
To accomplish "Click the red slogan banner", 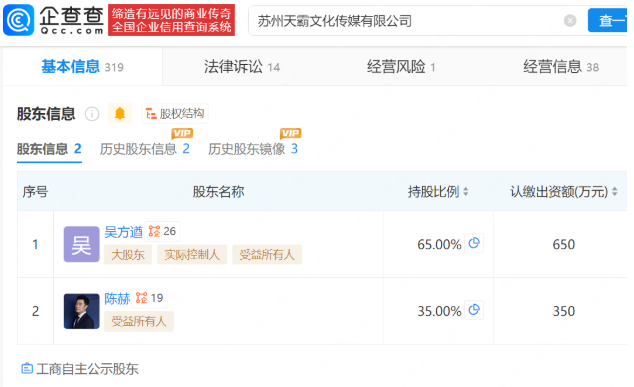I will coord(171,20).
